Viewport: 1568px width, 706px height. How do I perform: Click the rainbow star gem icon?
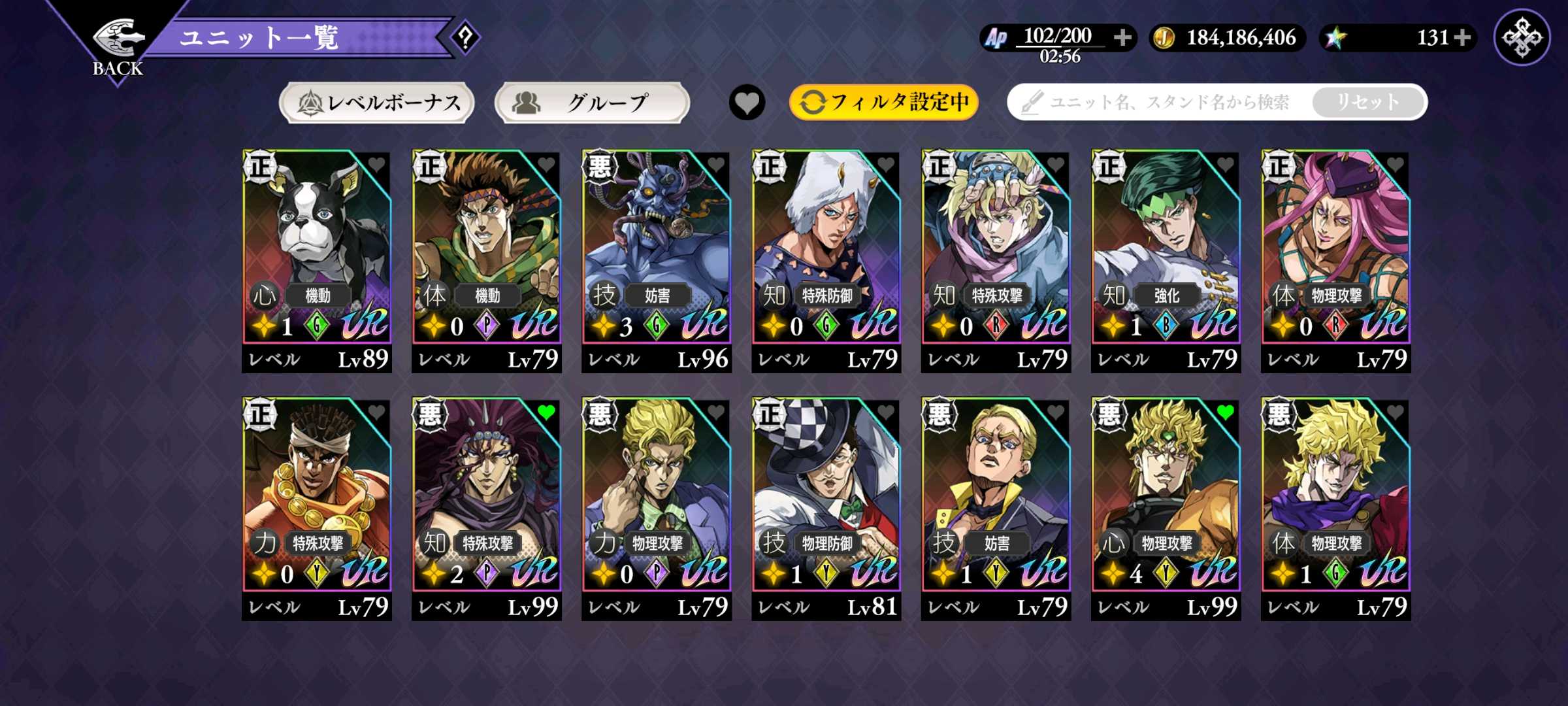[1335, 38]
